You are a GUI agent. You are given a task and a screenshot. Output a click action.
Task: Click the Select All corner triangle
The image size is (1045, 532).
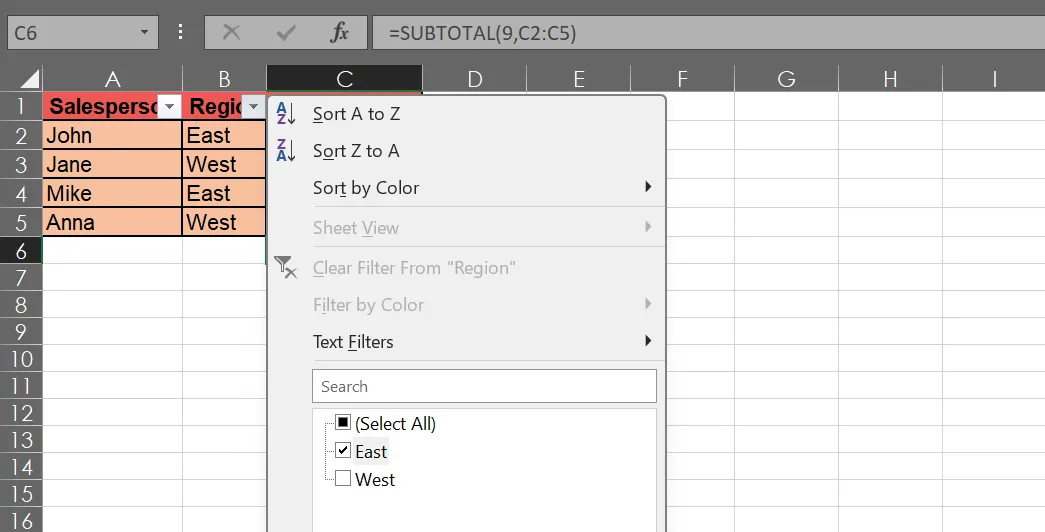pos(29,81)
